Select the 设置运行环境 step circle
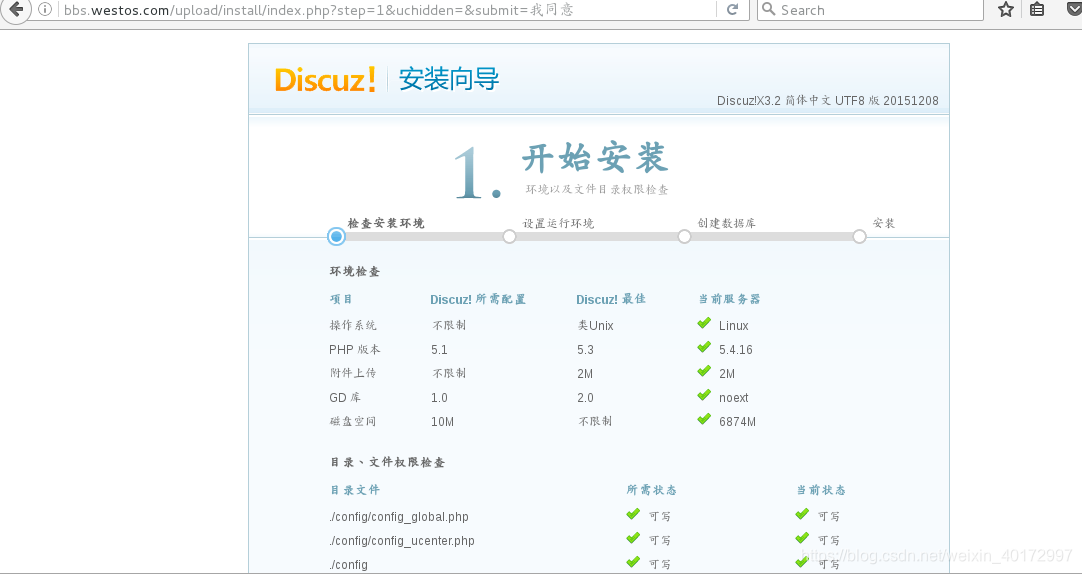The width and height of the screenshot is (1082, 574). click(x=509, y=237)
